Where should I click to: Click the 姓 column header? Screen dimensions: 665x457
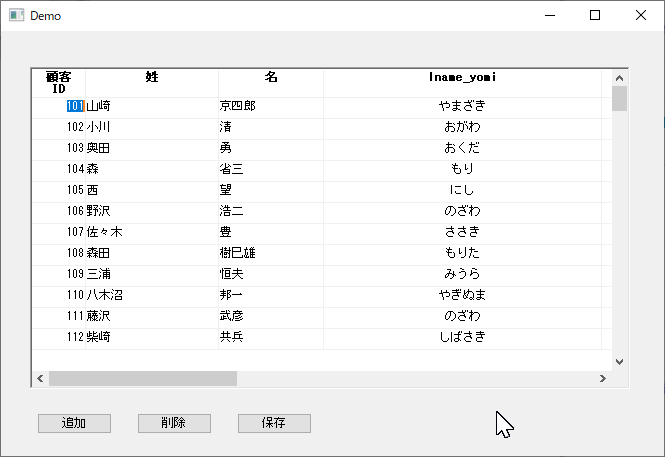152,77
